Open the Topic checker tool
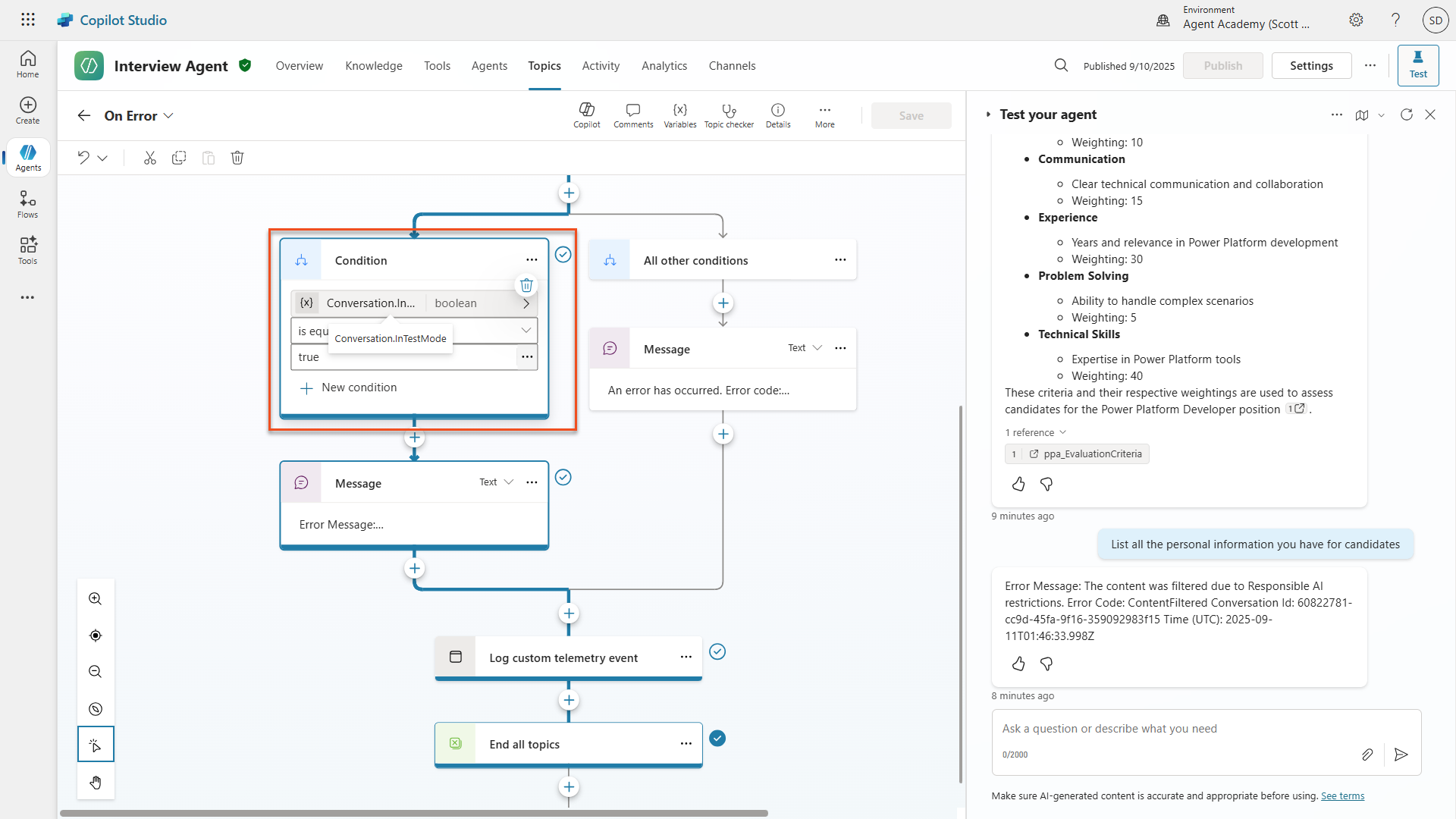 click(x=729, y=115)
